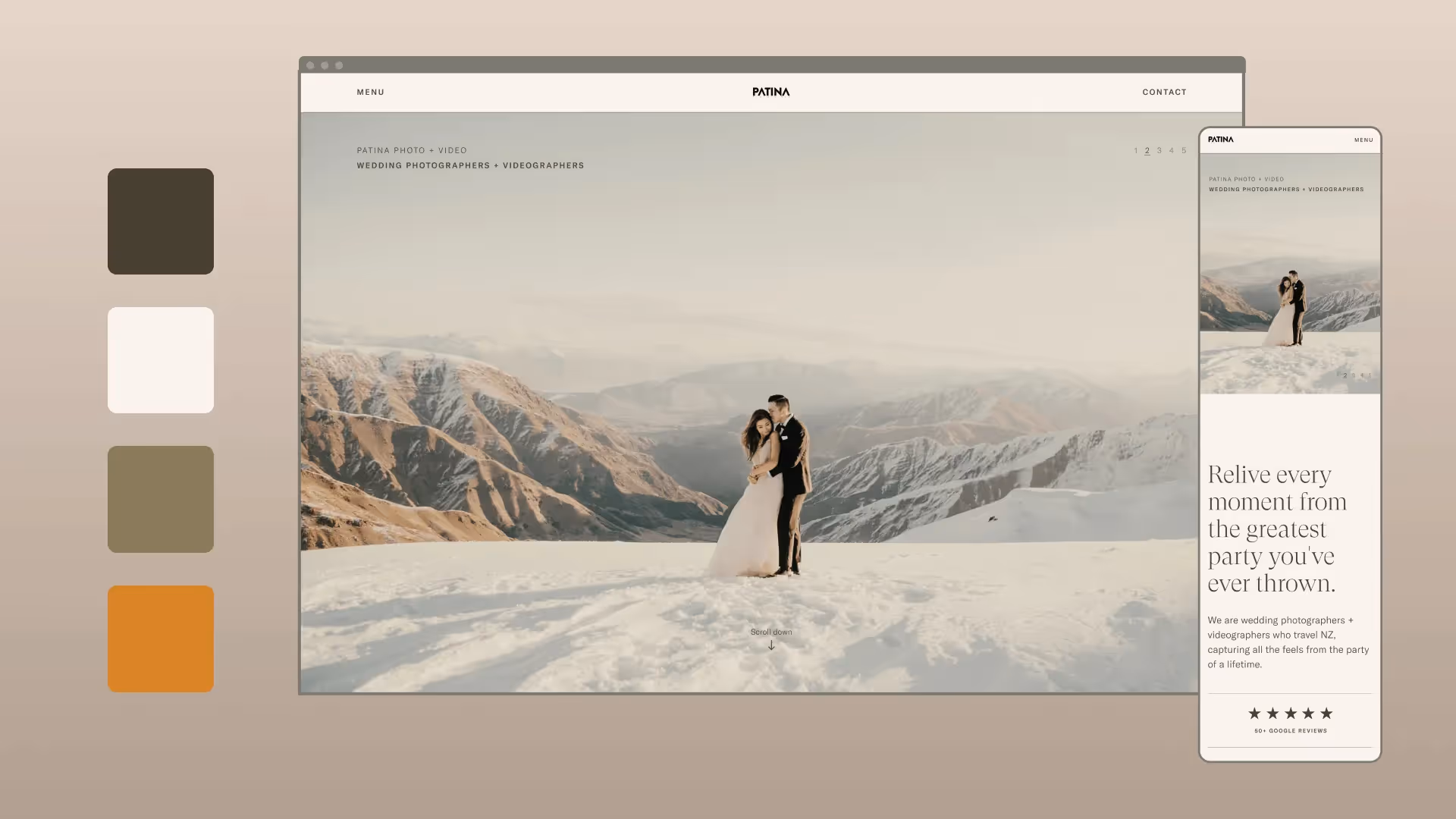
Task: Click the Scroll down text link
Action: 771,632
